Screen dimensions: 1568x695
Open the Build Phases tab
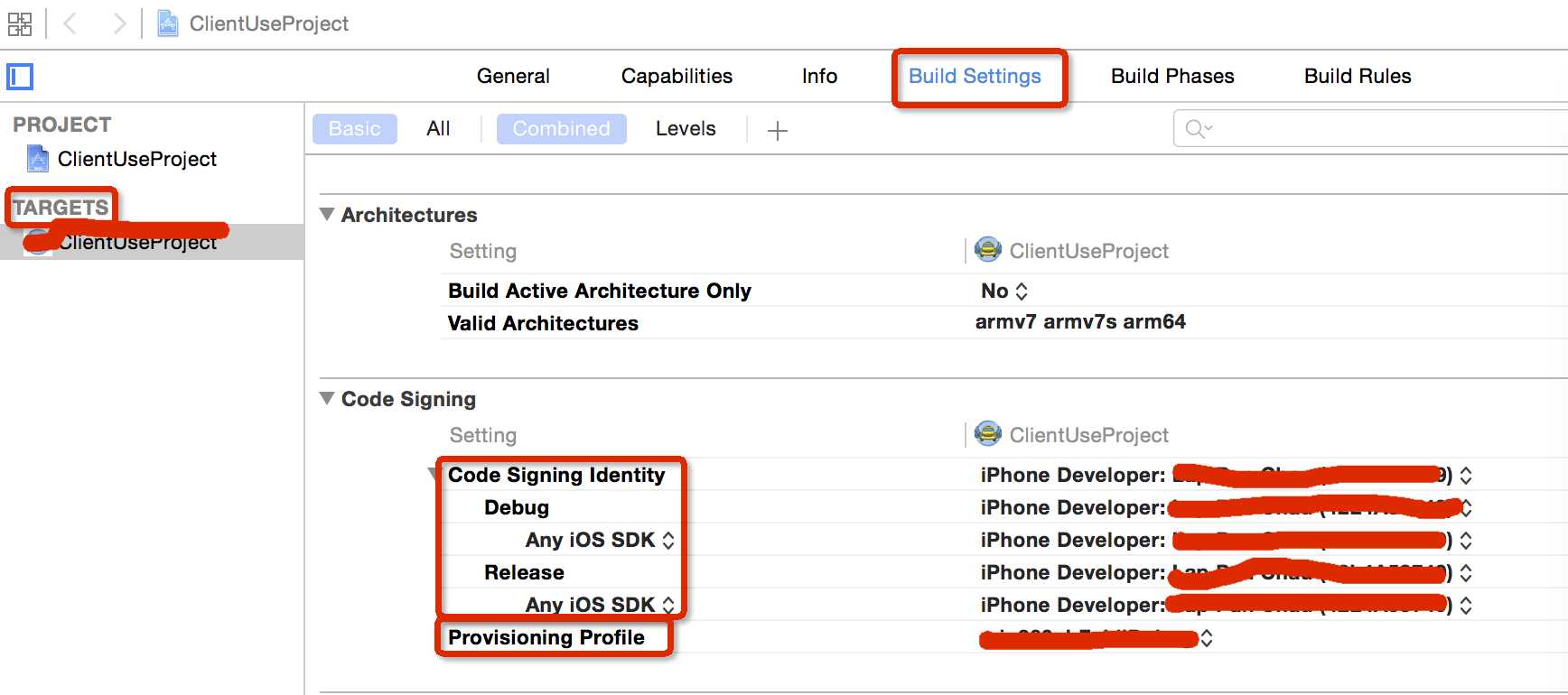(1172, 76)
